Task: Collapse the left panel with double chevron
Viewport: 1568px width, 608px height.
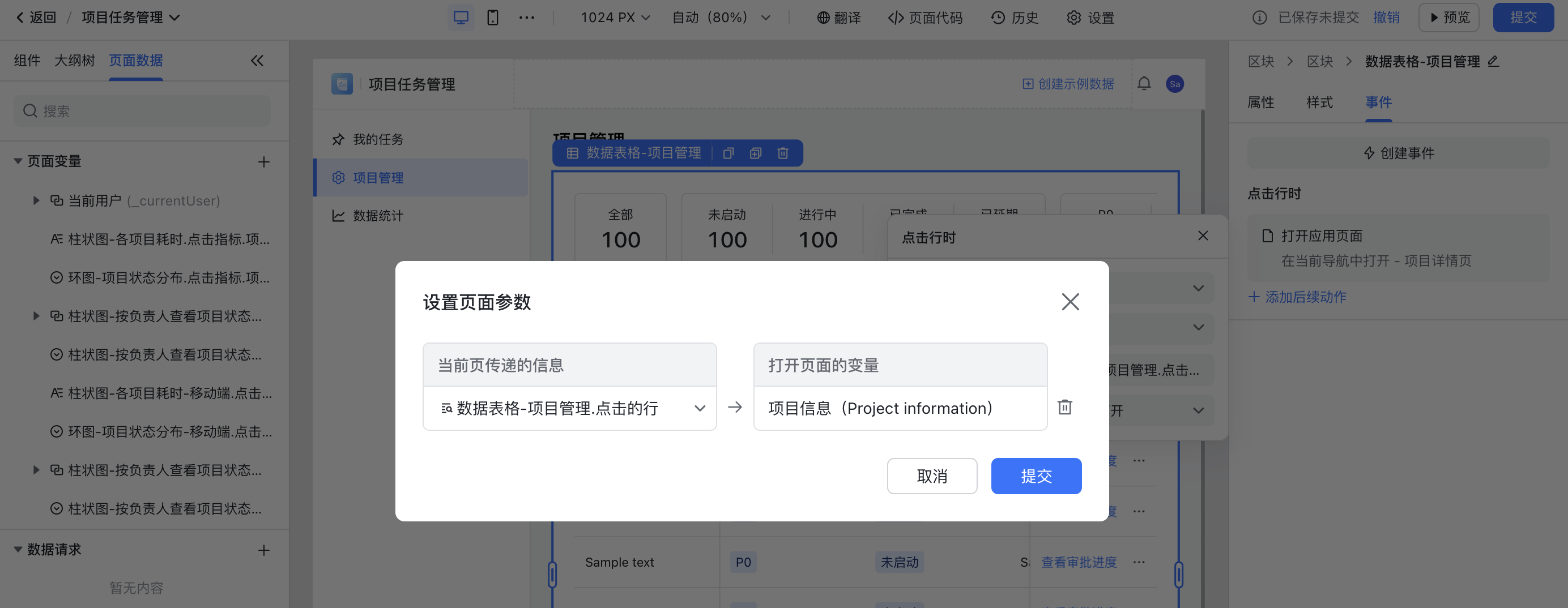Action: (257, 61)
